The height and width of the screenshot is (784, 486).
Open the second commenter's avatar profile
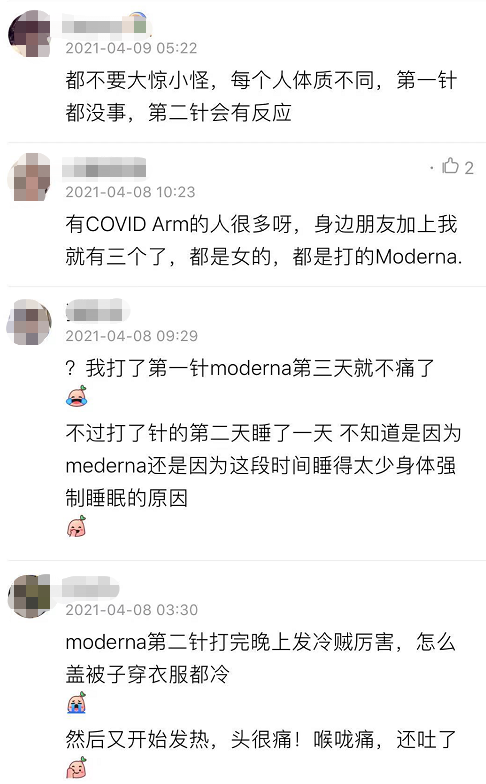29,177
